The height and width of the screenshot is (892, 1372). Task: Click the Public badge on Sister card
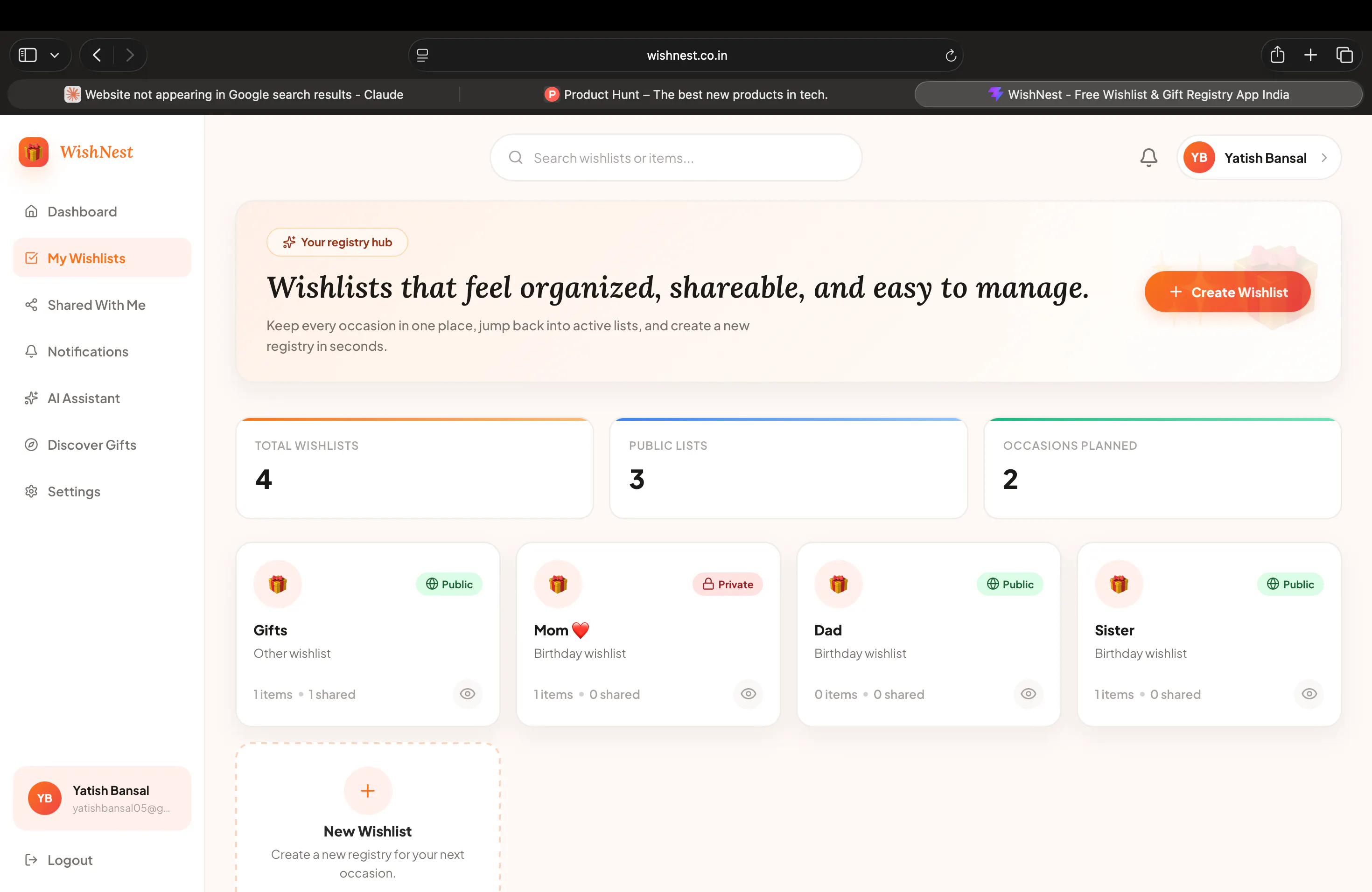point(1290,584)
